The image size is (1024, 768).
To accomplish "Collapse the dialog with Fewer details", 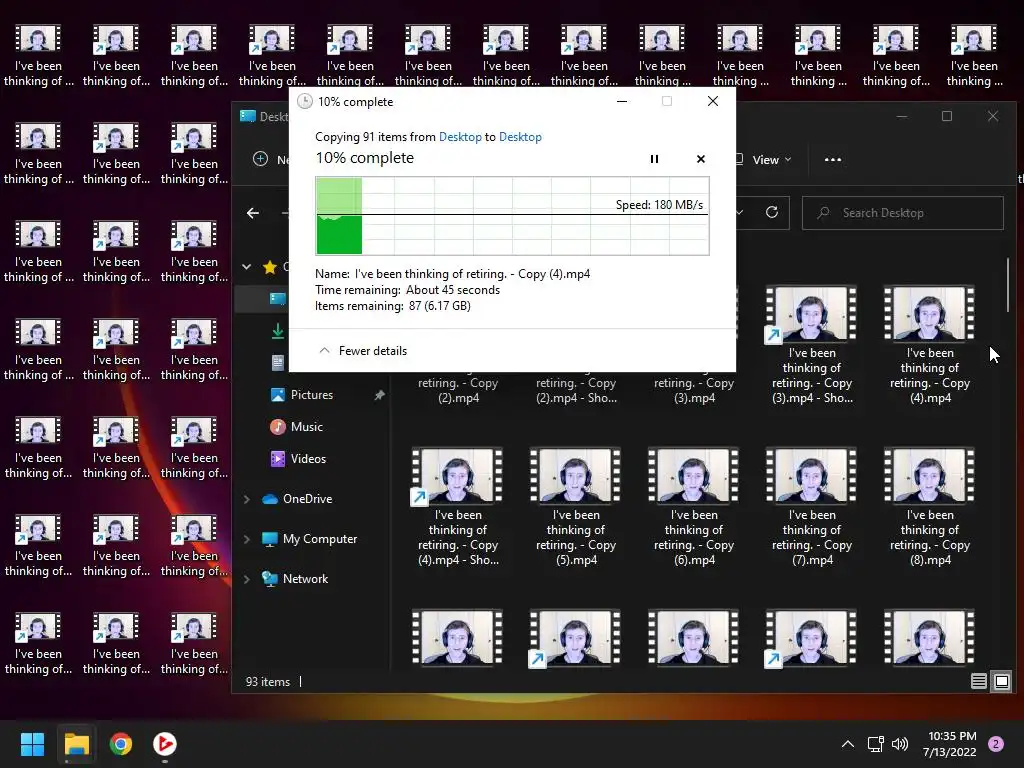I will point(362,351).
